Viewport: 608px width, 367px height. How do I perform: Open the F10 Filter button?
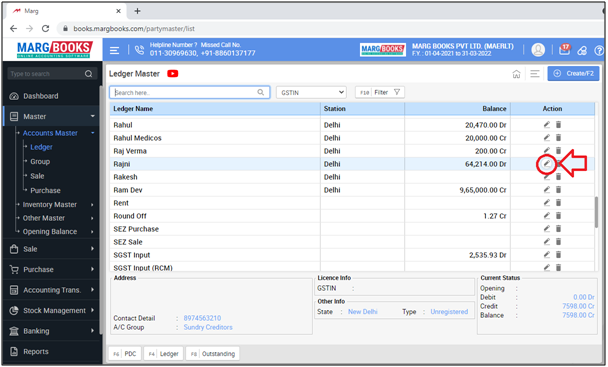[x=380, y=92]
